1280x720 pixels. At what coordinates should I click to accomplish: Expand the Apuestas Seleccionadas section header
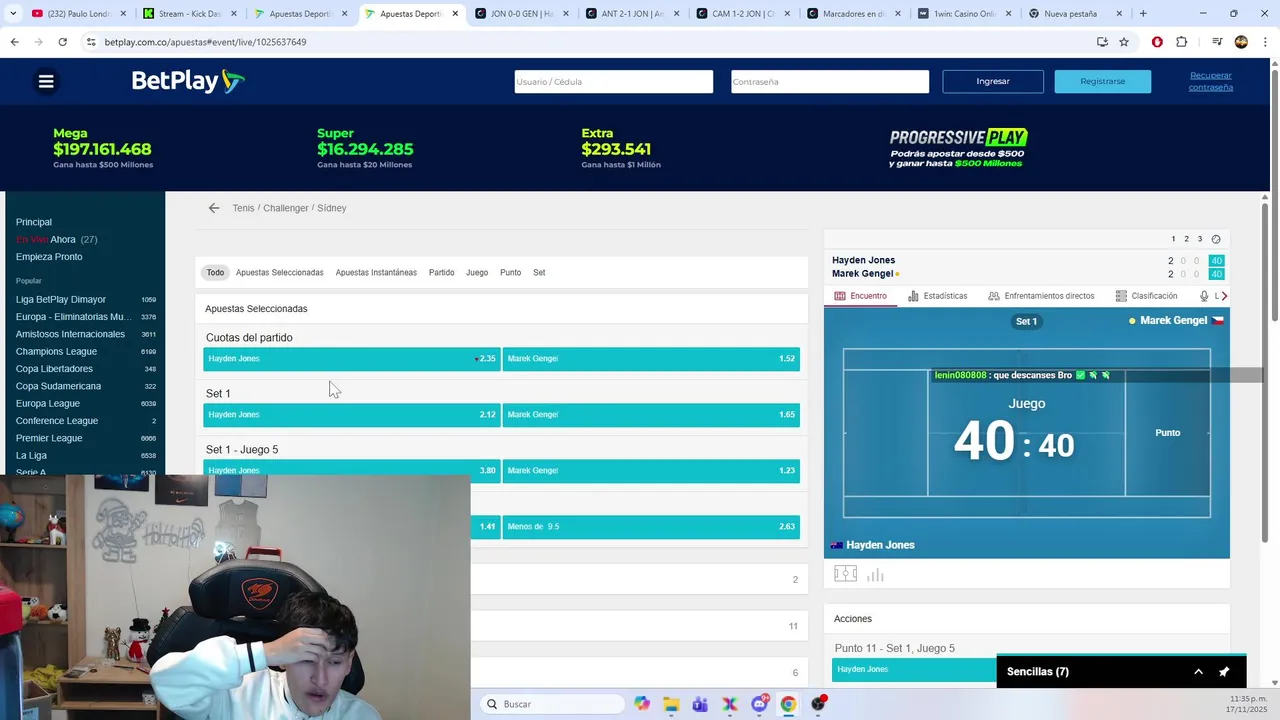501,309
